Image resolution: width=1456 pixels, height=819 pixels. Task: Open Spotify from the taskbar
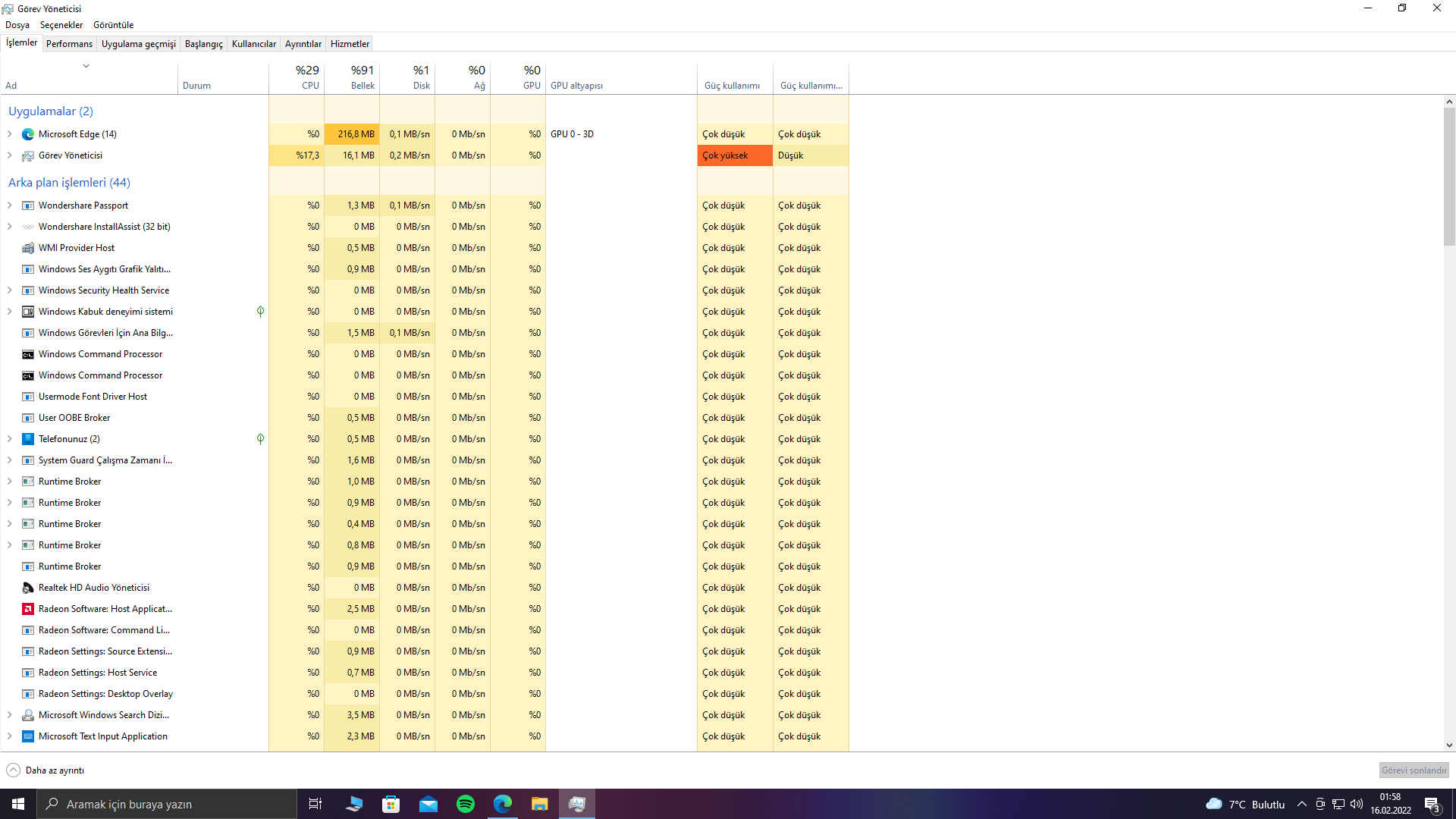click(x=466, y=804)
